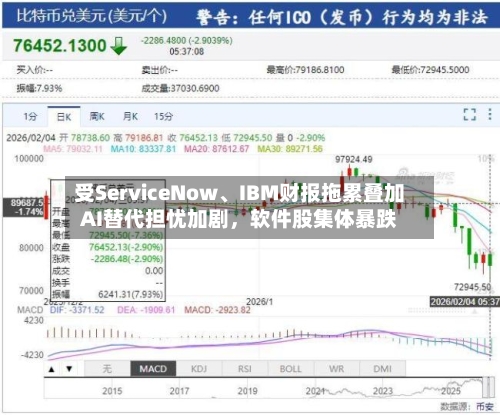Click the 72945.50 low price marker on chart
Screen dimensions: 500x415
pyautogui.click(x=473, y=287)
